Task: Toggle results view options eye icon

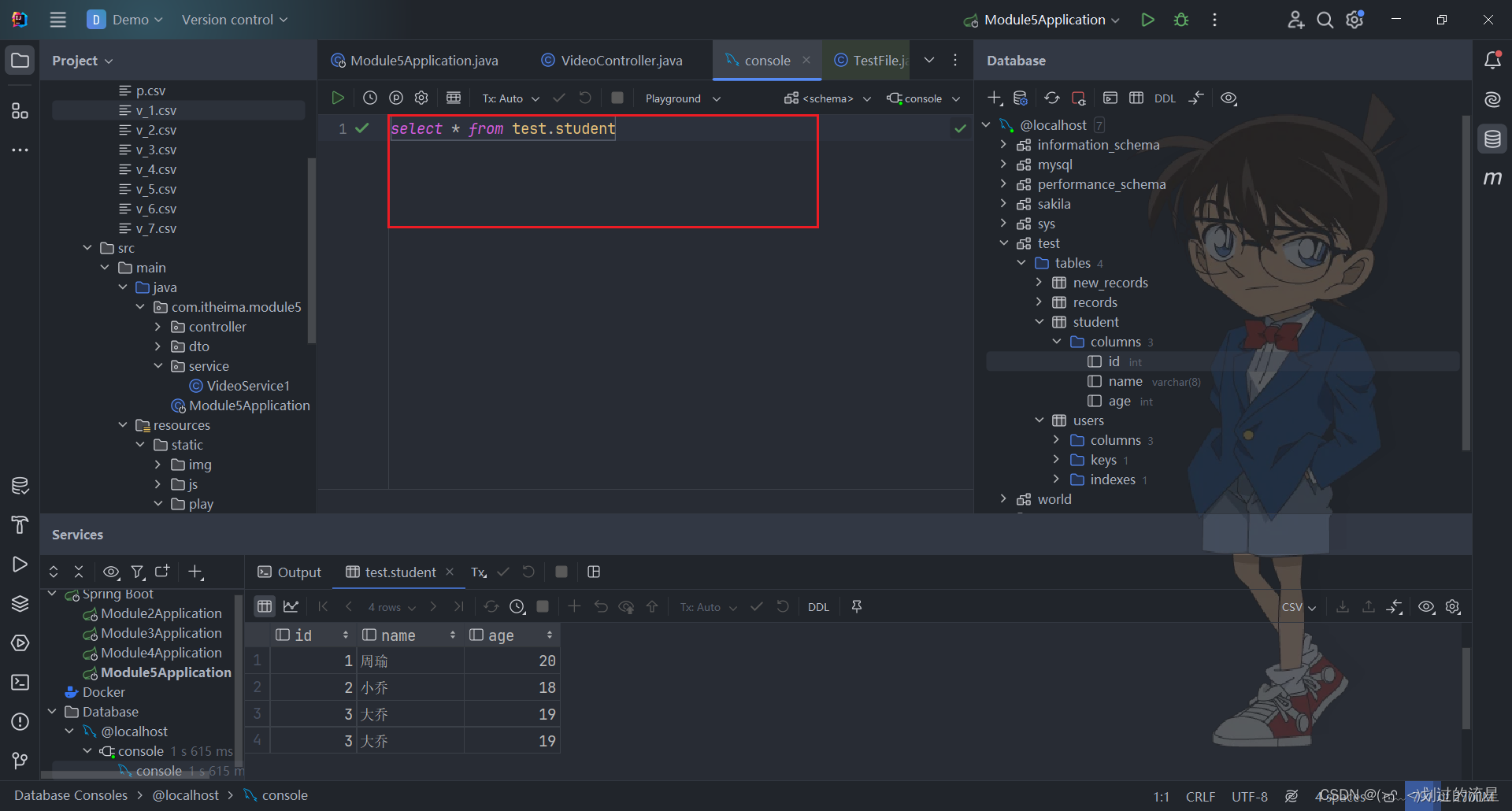Action: [x=1426, y=606]
